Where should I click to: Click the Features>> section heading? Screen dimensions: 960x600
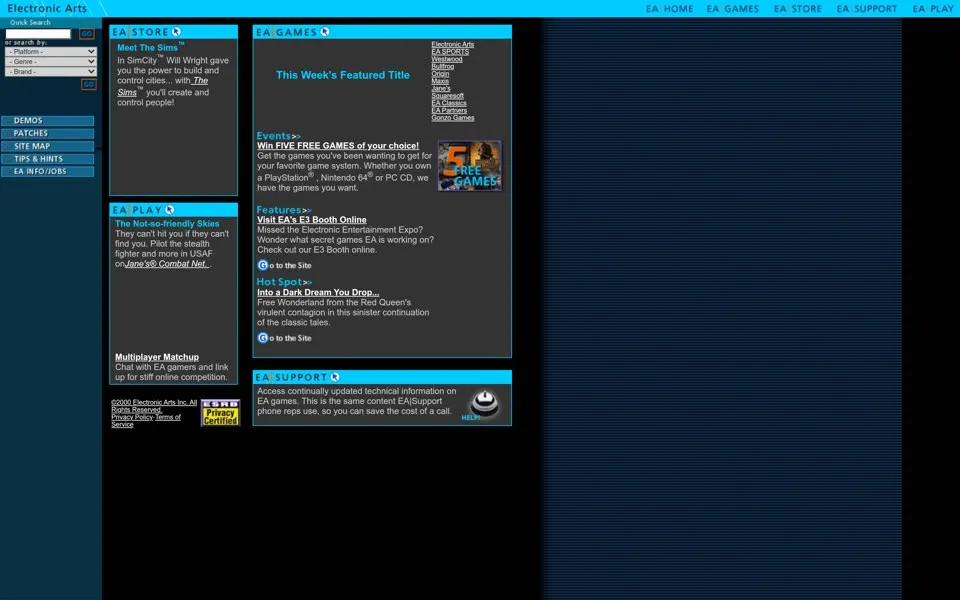point(284,210)
